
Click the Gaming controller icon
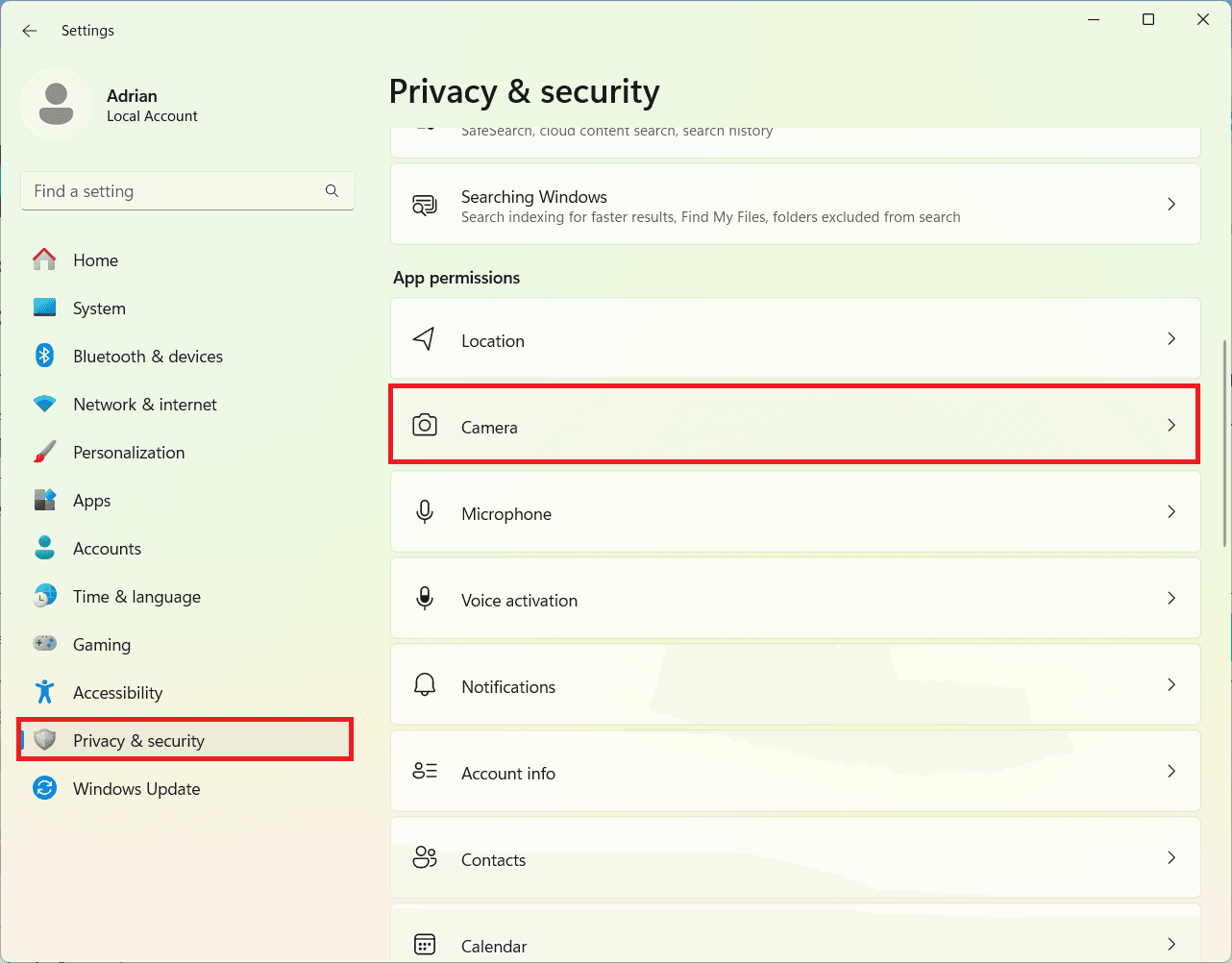point(44,644)
